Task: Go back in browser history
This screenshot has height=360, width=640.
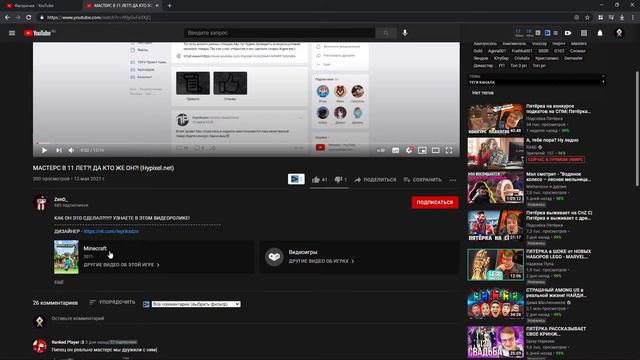Action: (7, 18)
